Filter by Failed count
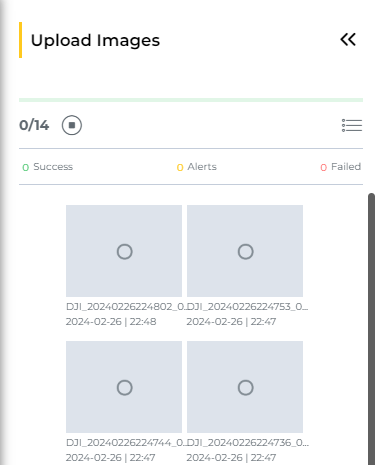The width and height of the screenshot is (379, 465). pos(341,167)
